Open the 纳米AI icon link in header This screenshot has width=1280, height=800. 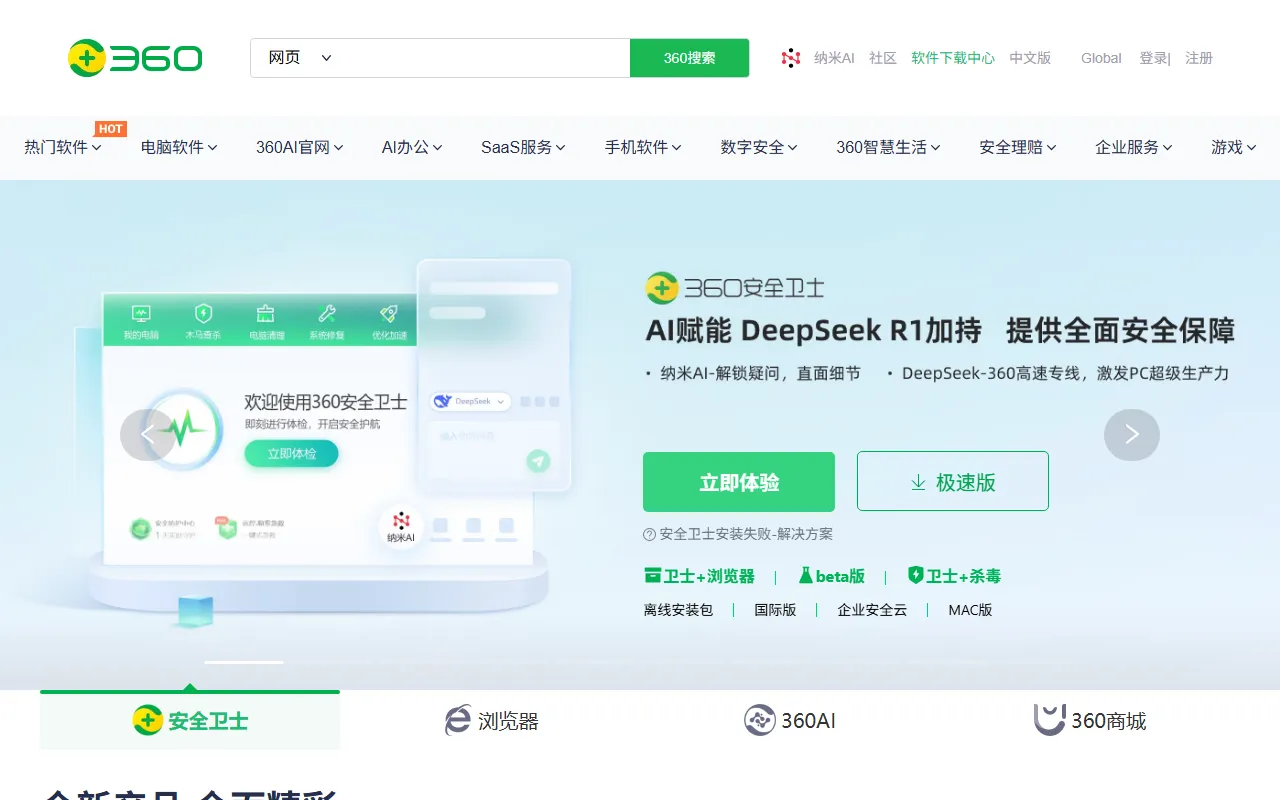click(791, 58)
